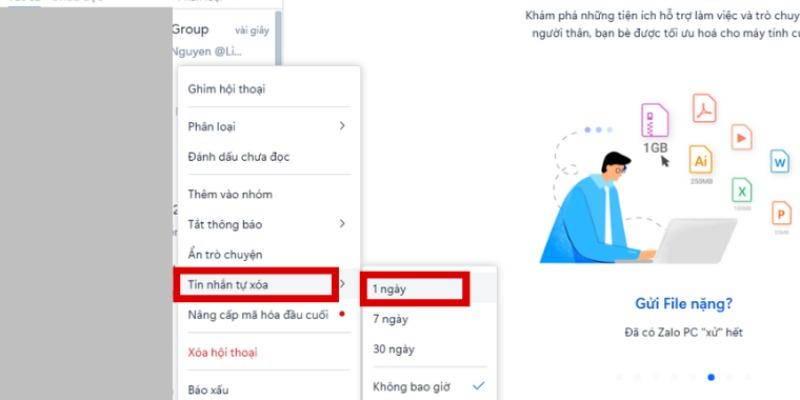Select Ghim hội thoại in context menu

pos(269,89)
